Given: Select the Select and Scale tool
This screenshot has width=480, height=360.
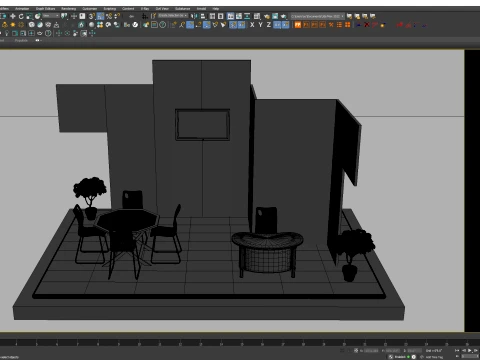Looking at the screenshot, I should (x=29, y=16).
